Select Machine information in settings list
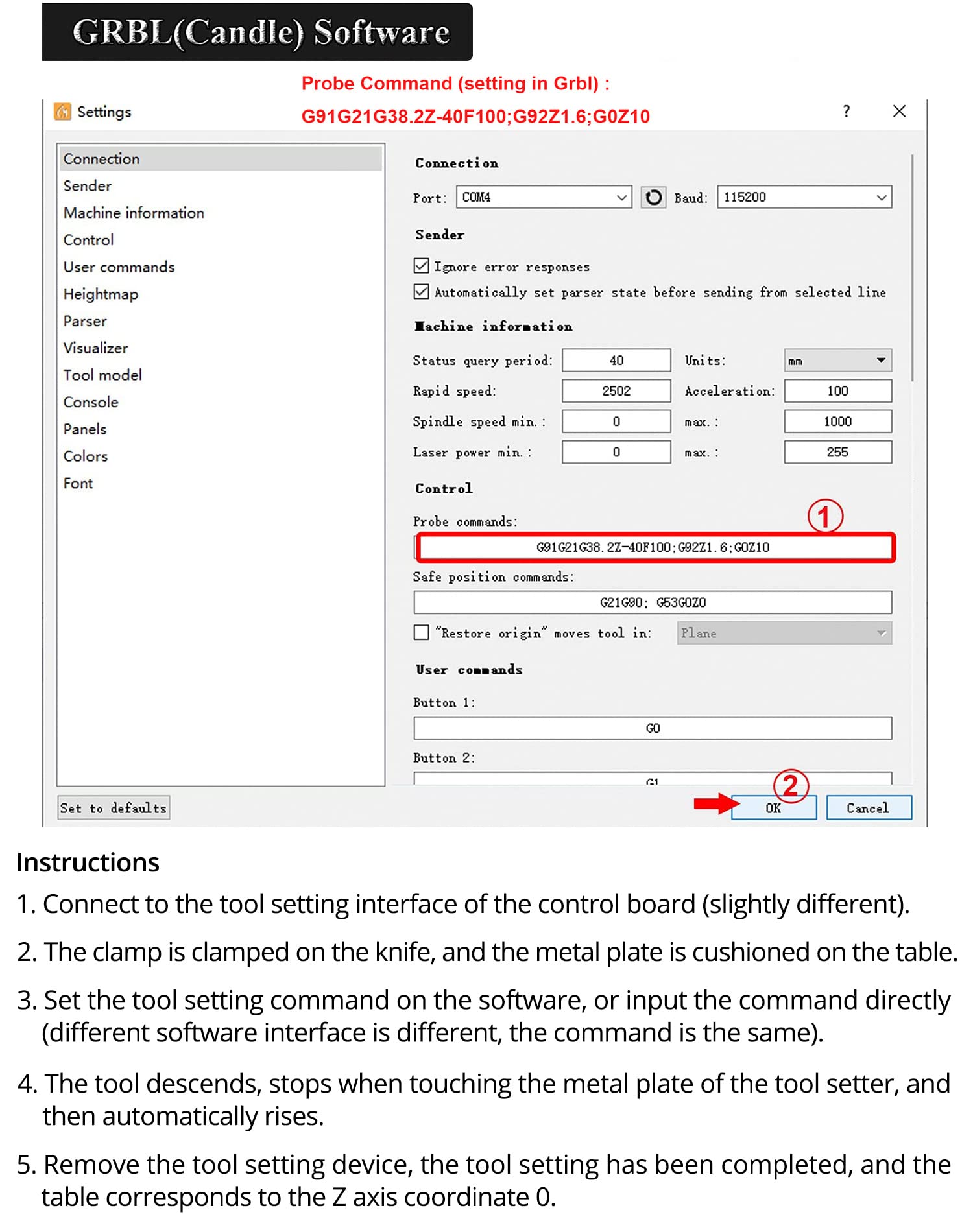Viewport: 973px width, 1232px height. pos(221,213)
